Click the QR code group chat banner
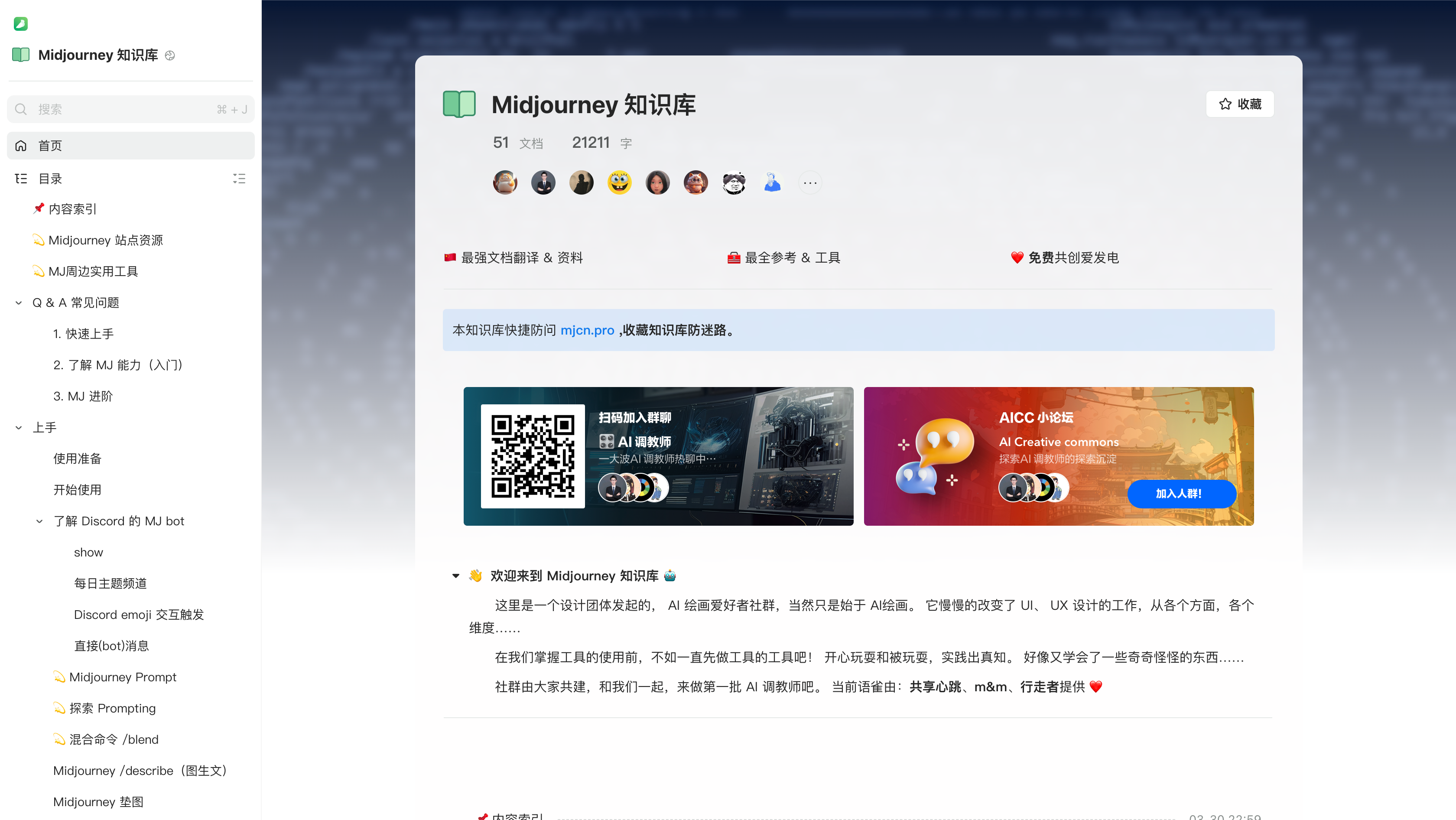The height and width of the screenshot is (820, 1456). [x=658, y=456]
